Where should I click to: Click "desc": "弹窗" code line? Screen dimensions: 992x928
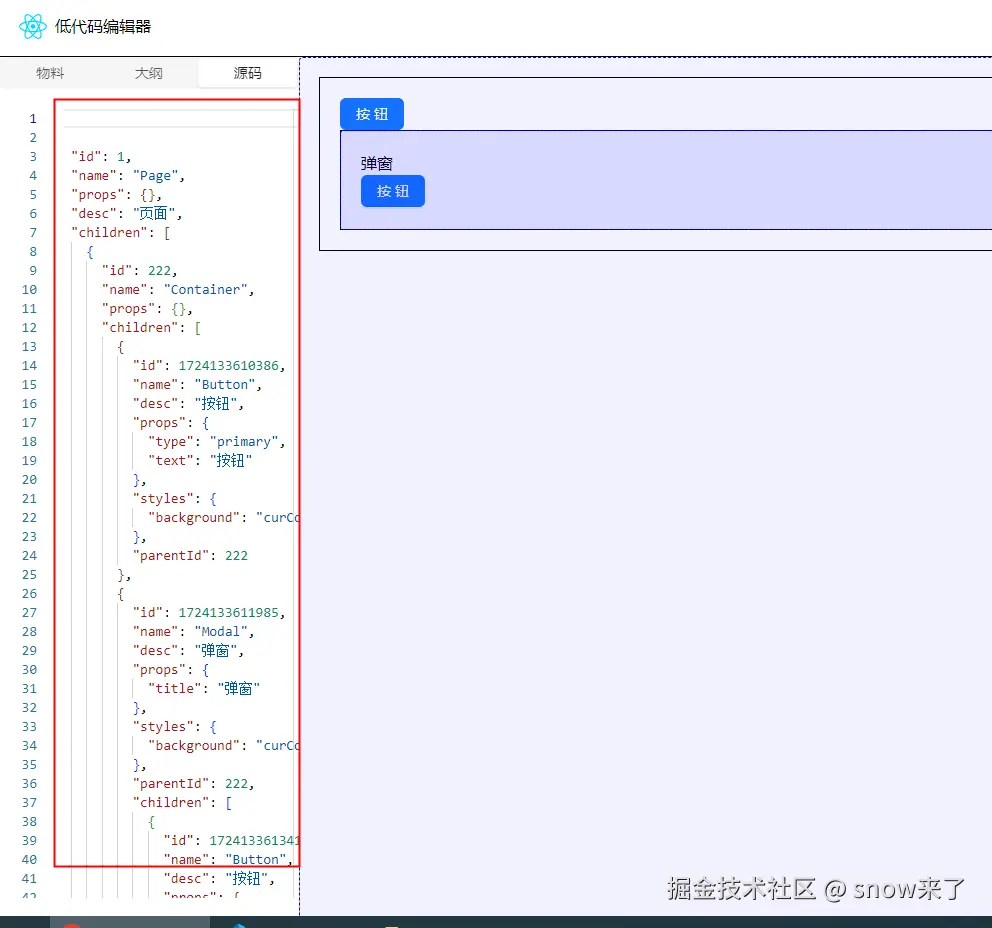188,650
